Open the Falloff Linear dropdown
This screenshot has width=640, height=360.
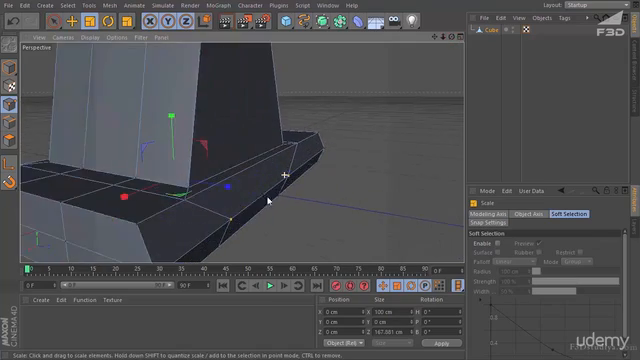(514, 262)
